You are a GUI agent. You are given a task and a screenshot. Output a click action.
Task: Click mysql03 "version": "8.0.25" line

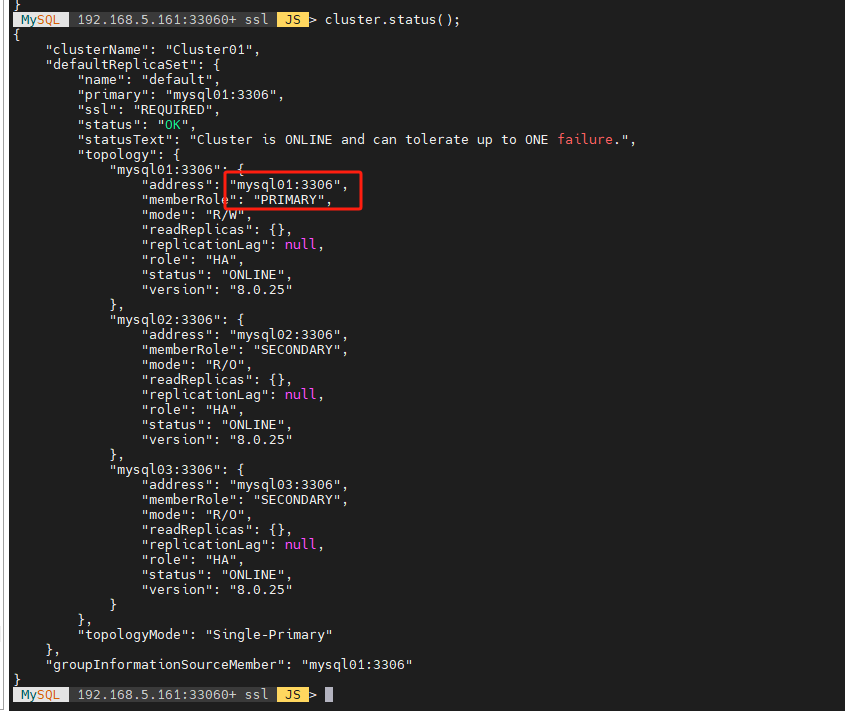pyautogui.click(x=217, y=590)
